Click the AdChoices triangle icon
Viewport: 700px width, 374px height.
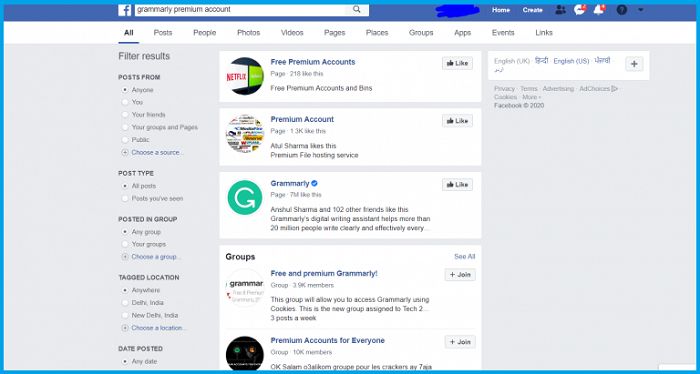click(x=615, y=89)
